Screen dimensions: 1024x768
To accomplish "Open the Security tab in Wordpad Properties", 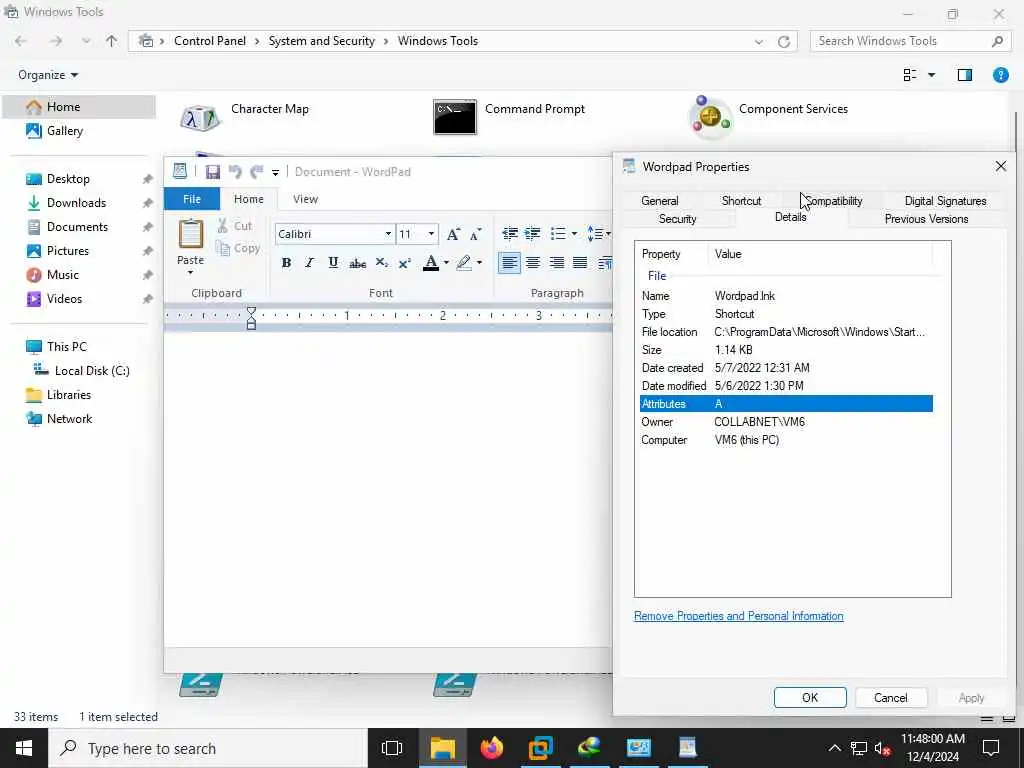I will (677, 219).
